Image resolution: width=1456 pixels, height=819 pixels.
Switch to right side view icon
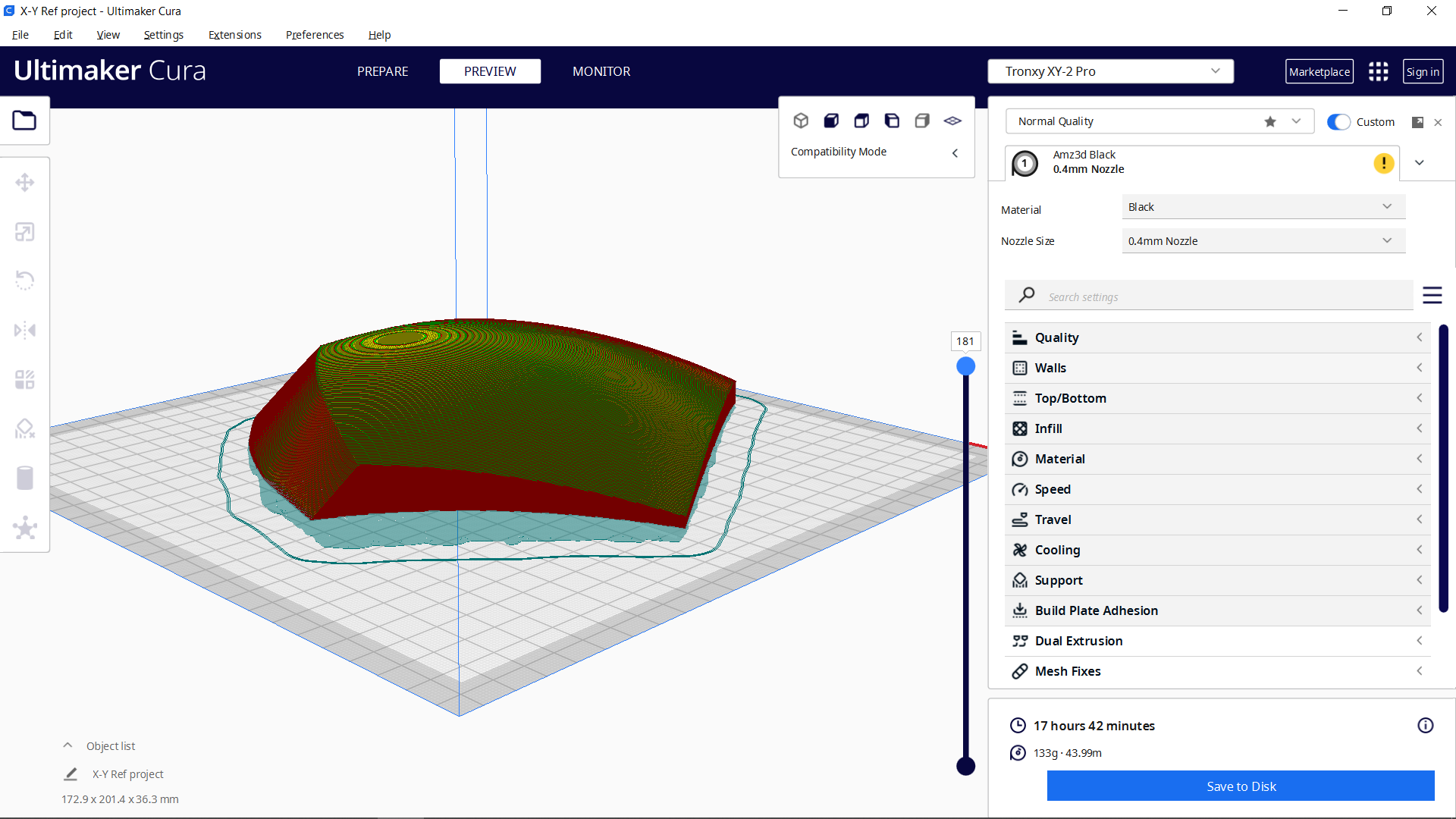pos(922,121)
